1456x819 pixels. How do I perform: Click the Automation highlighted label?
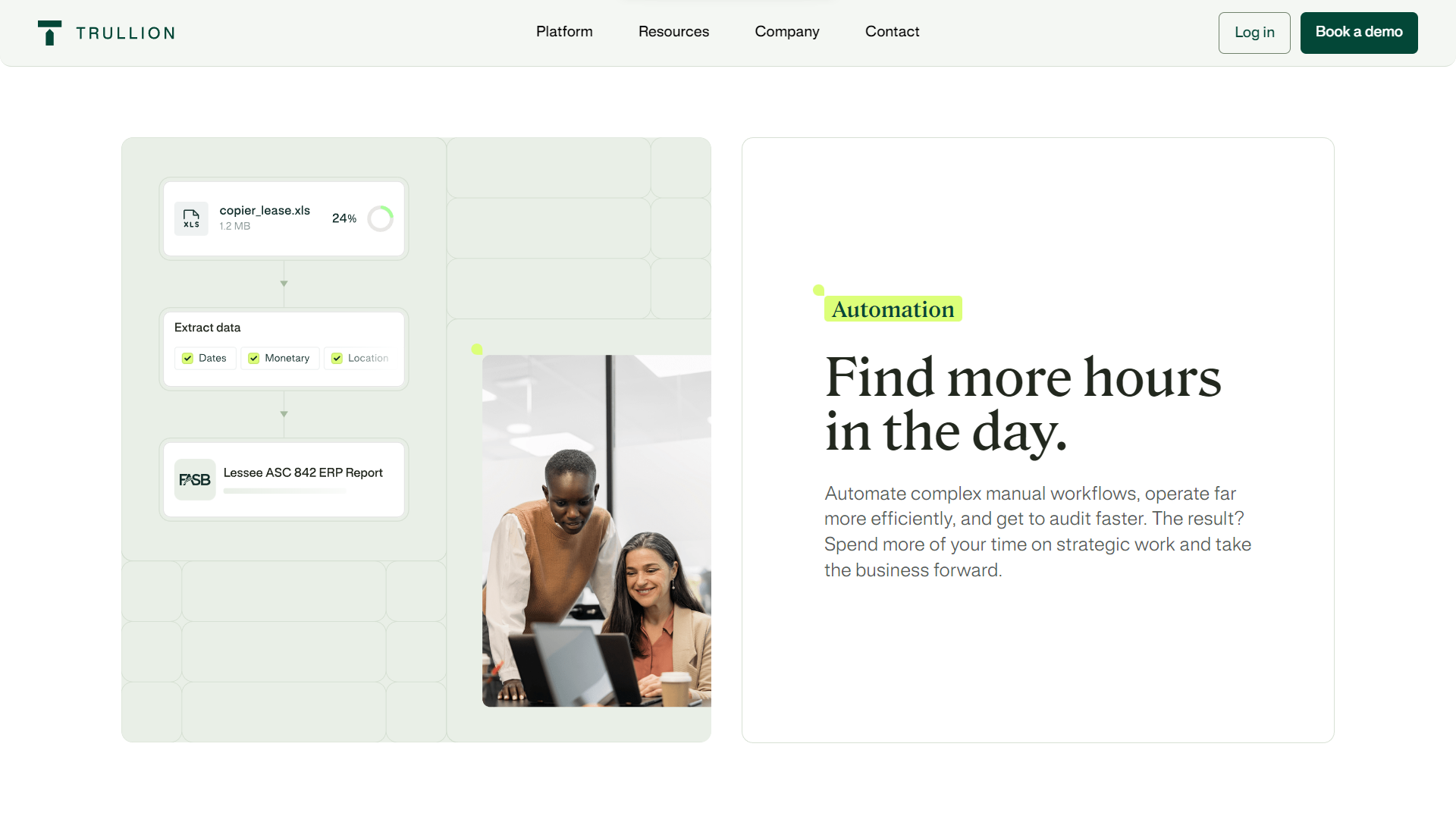coord(893,309)
